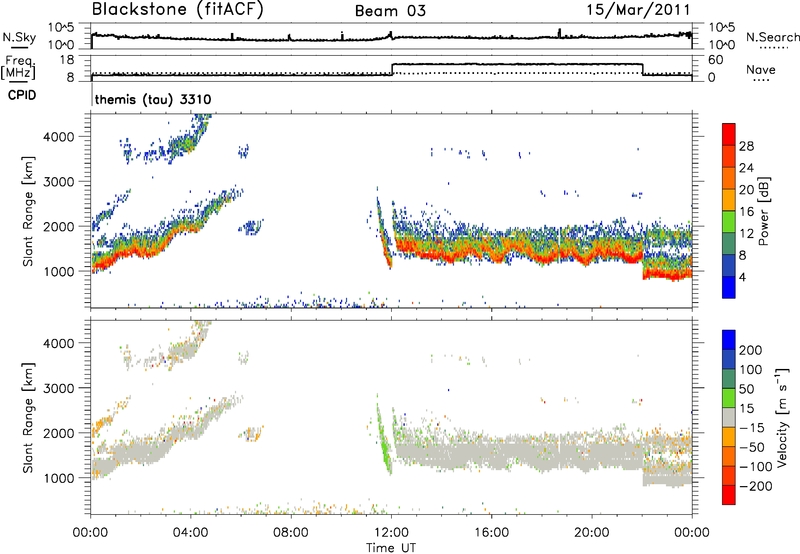The width and height of the screenshot is (800, 554).
Task: Click the "16:00" time tick label
Action: coord(491,533)
